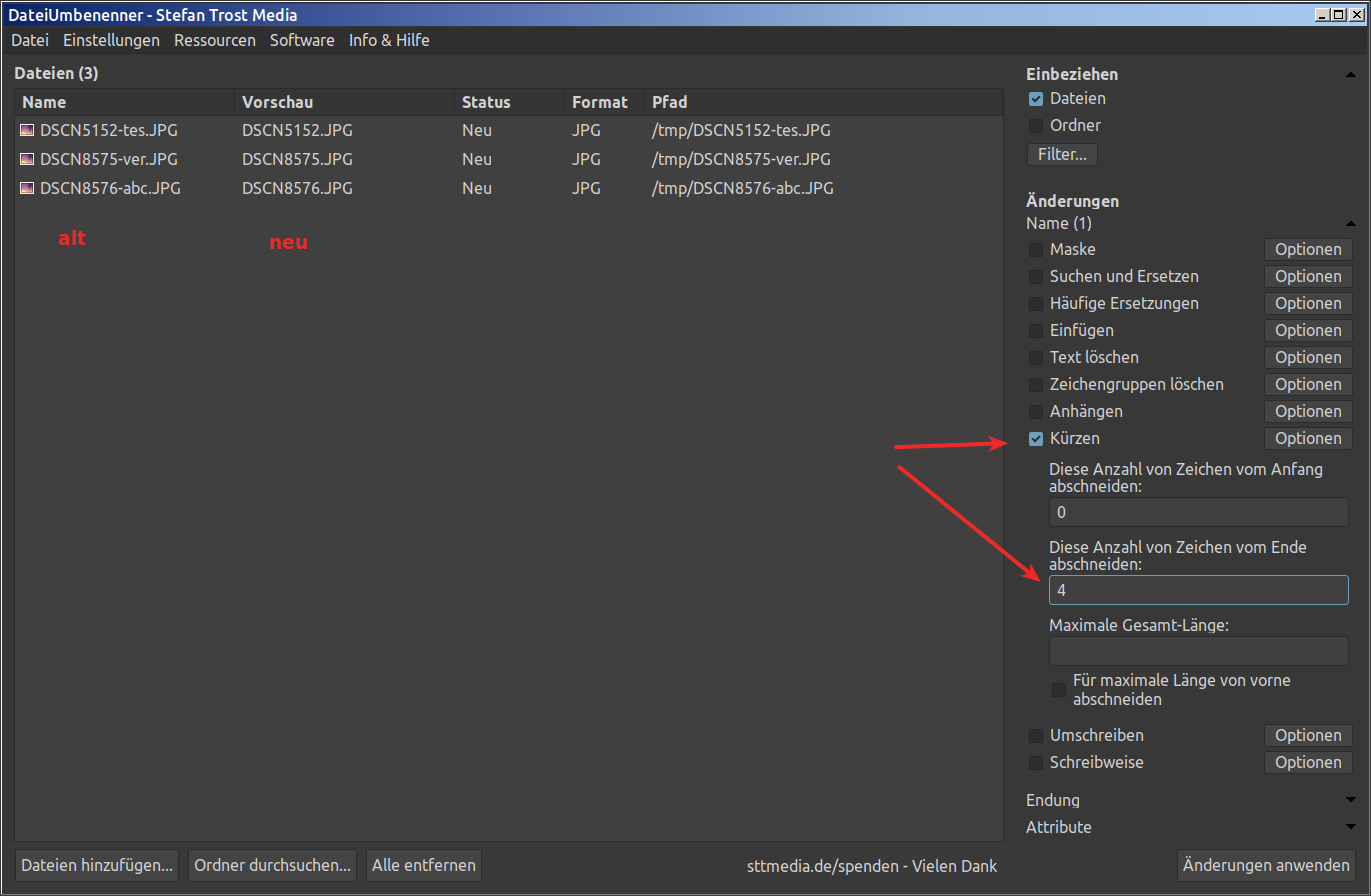Click preview name DSCN8575.JPG
Viewport: 1371px width, 896px height.
(x=297, y=159)
